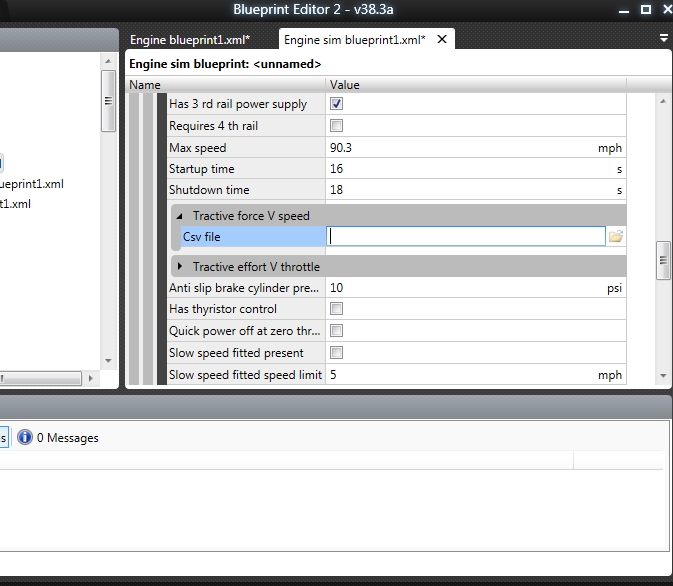The image size is (673, 586).
Task: Select the Csv file property label
Action: 253,237
